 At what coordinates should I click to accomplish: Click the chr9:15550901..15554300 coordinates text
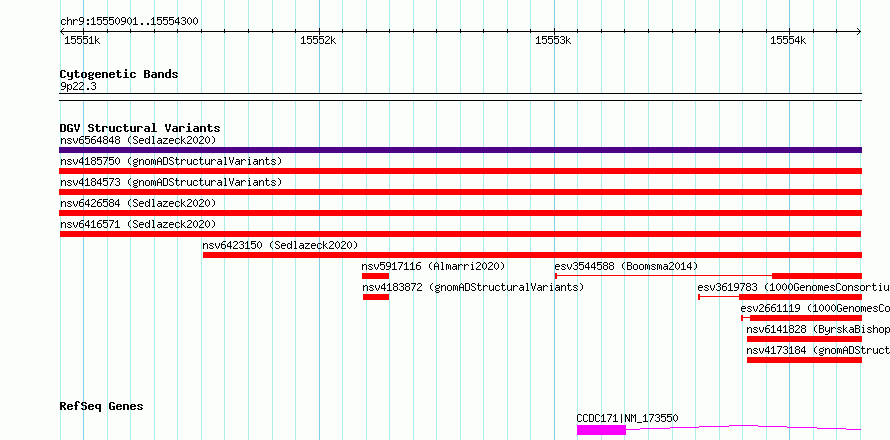[129, 22]
